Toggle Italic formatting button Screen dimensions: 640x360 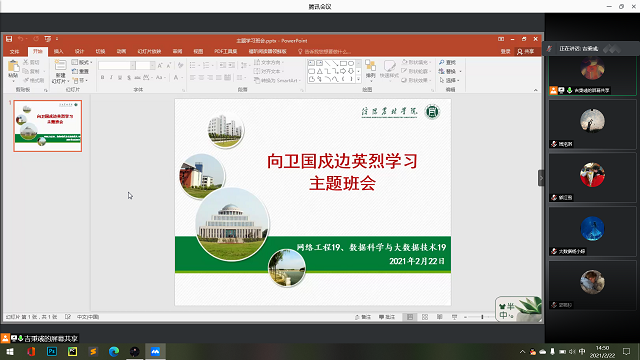pos(111,78)
